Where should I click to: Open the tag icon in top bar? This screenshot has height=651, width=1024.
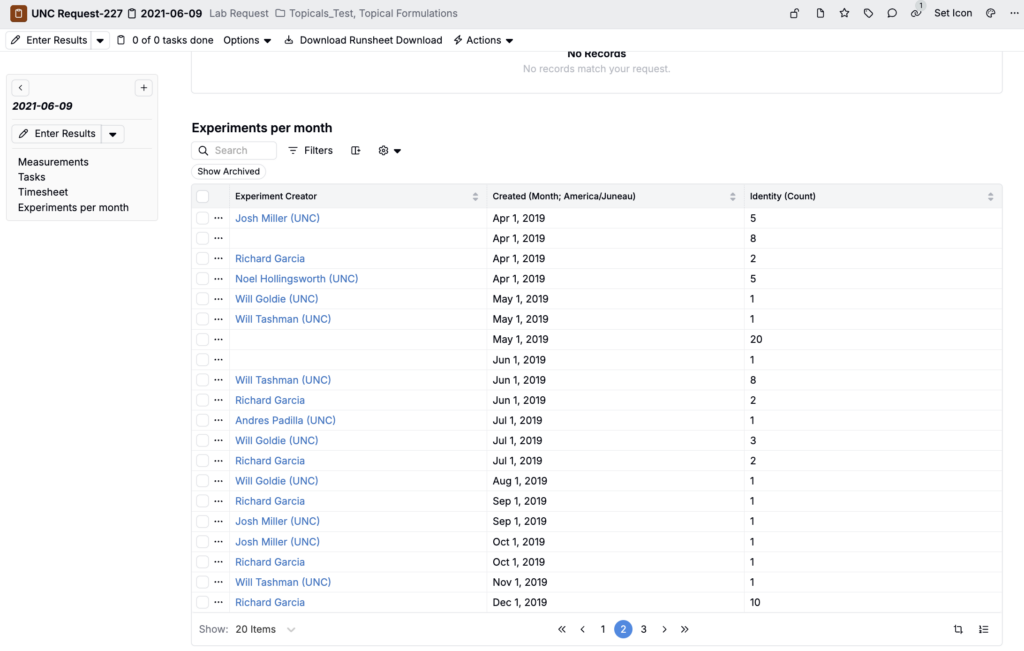[868, 13]
